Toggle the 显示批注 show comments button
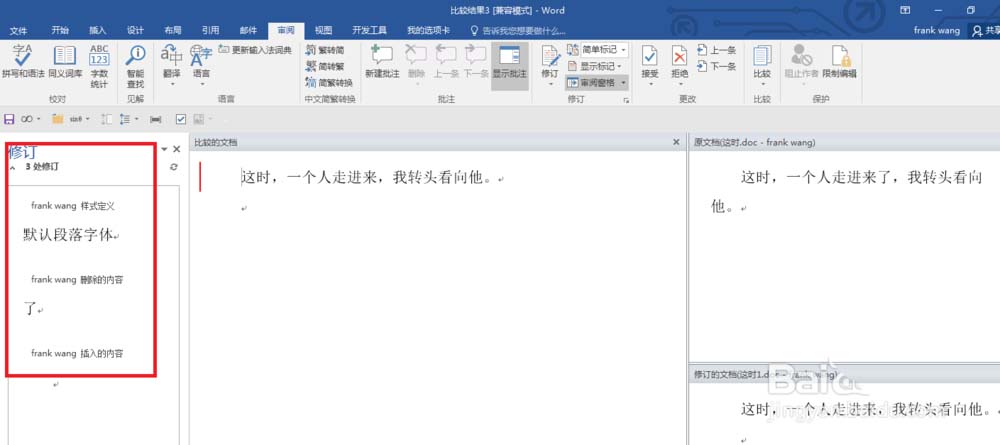Screen dimensions: 1000x445 (509, 62)
